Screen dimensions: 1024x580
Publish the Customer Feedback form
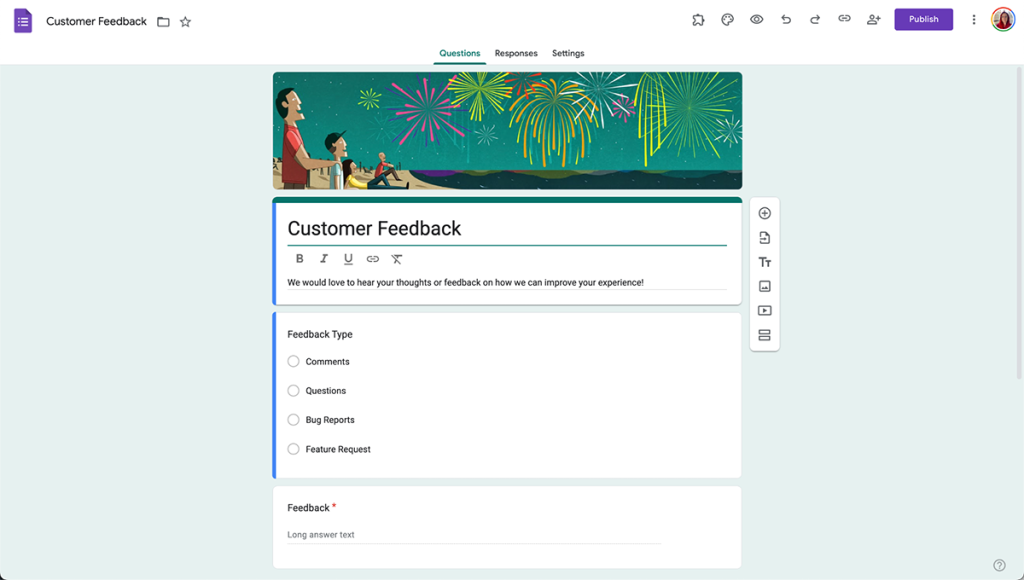click(x=922, y=19)
